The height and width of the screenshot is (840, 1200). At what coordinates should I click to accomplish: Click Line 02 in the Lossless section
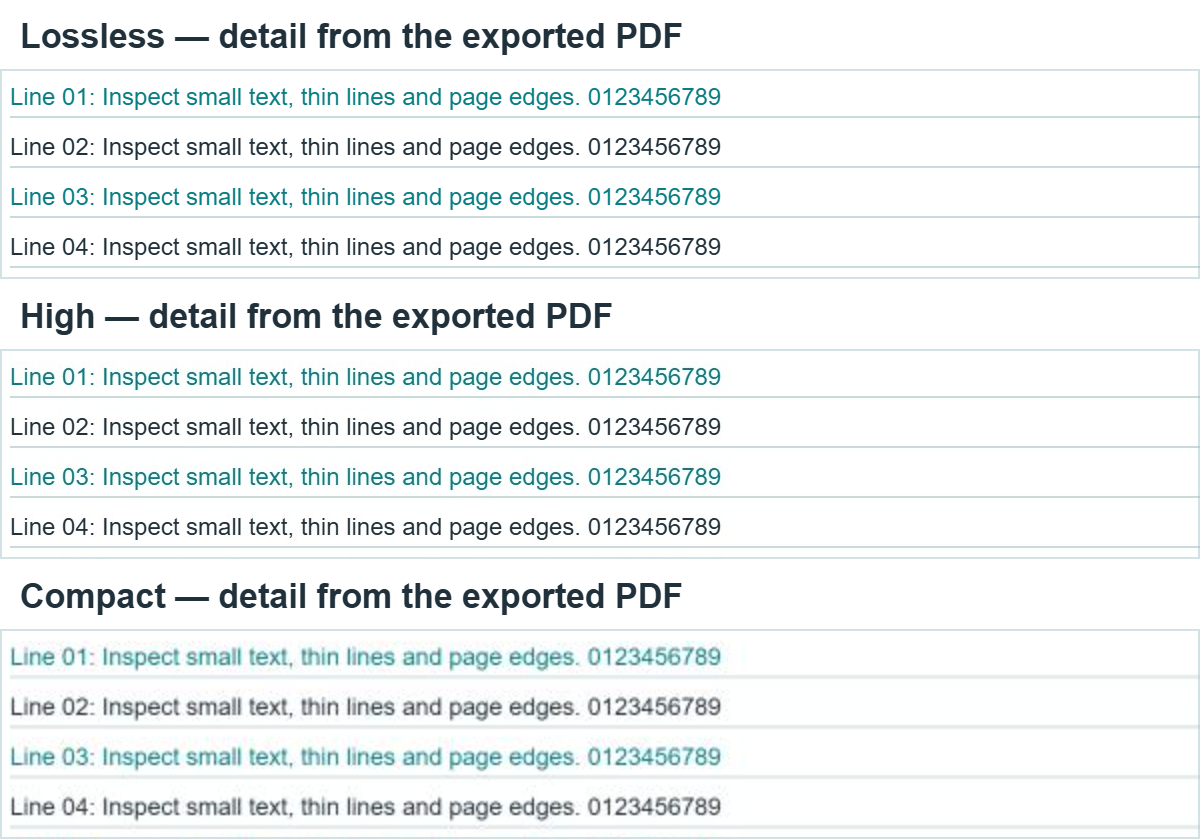pyautogui.click(x=365, y=147)
